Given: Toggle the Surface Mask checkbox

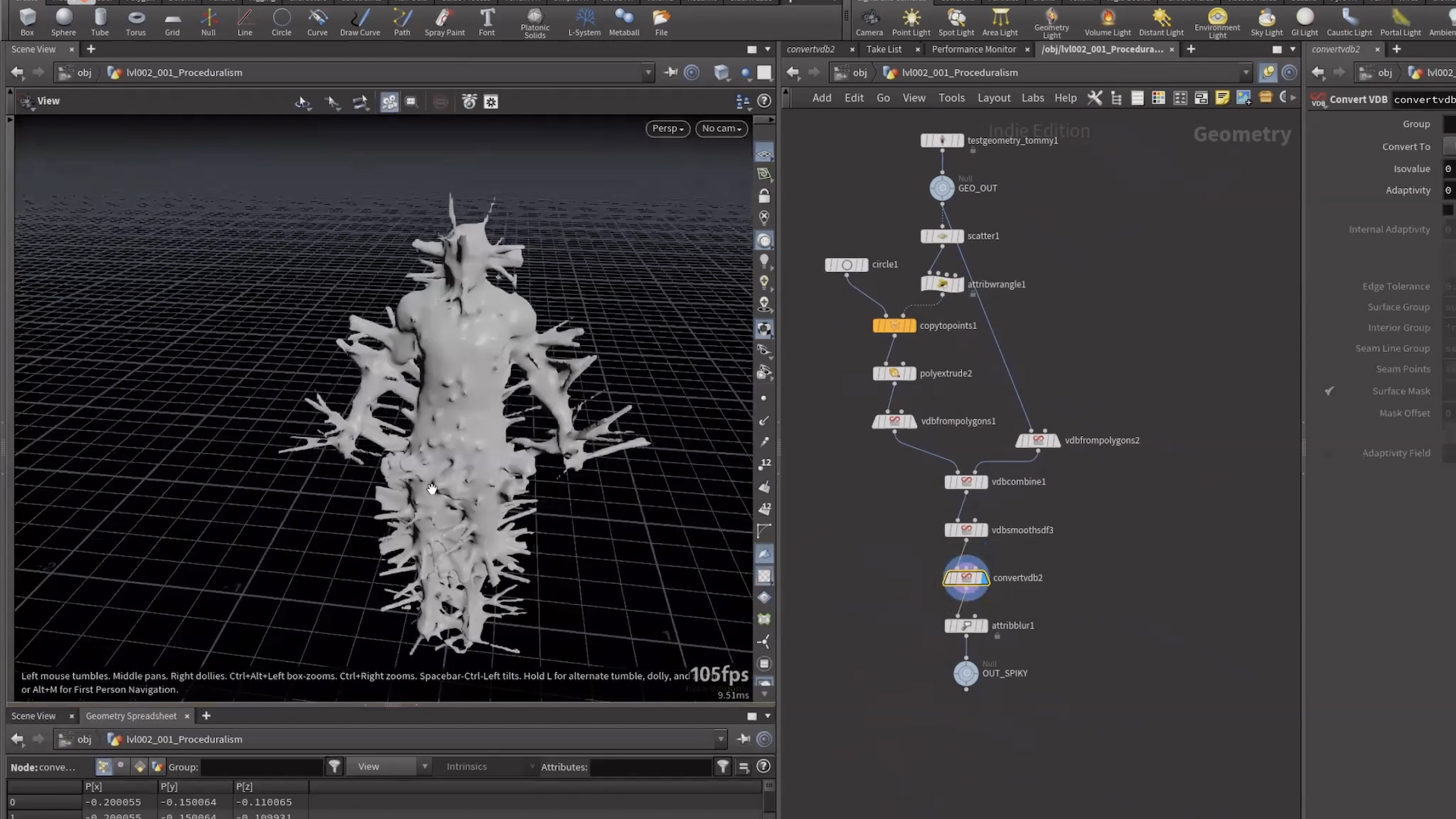Looking at the screenshot, I should 1329,391.
